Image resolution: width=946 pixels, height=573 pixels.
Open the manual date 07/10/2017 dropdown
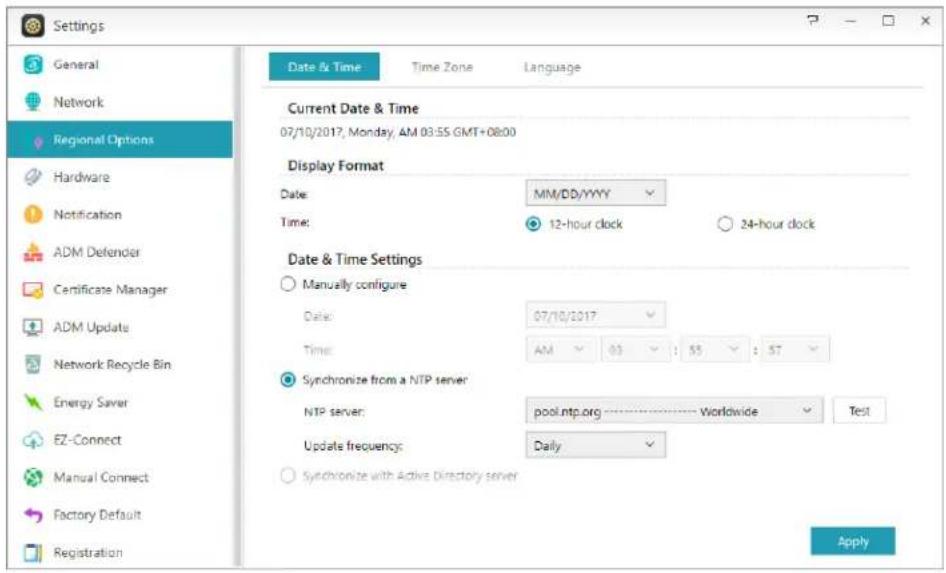coord(595,315)
